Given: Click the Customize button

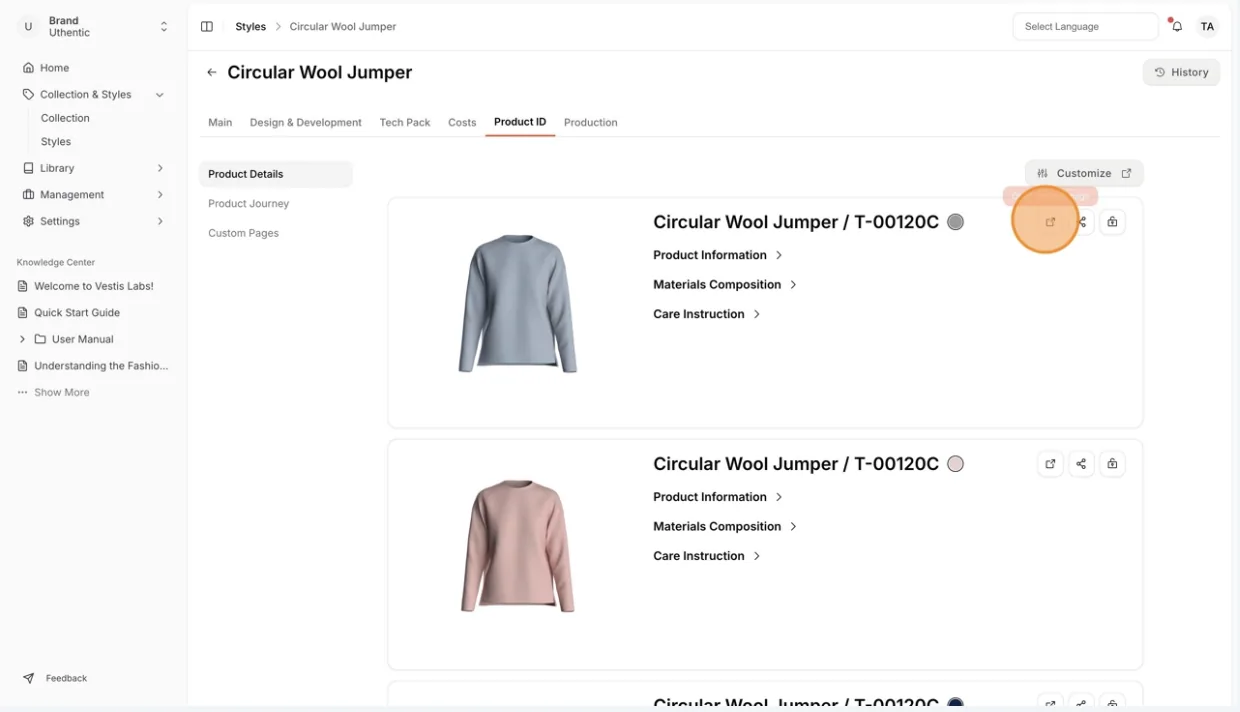Looking at the screenshot, I should 1084,173.
